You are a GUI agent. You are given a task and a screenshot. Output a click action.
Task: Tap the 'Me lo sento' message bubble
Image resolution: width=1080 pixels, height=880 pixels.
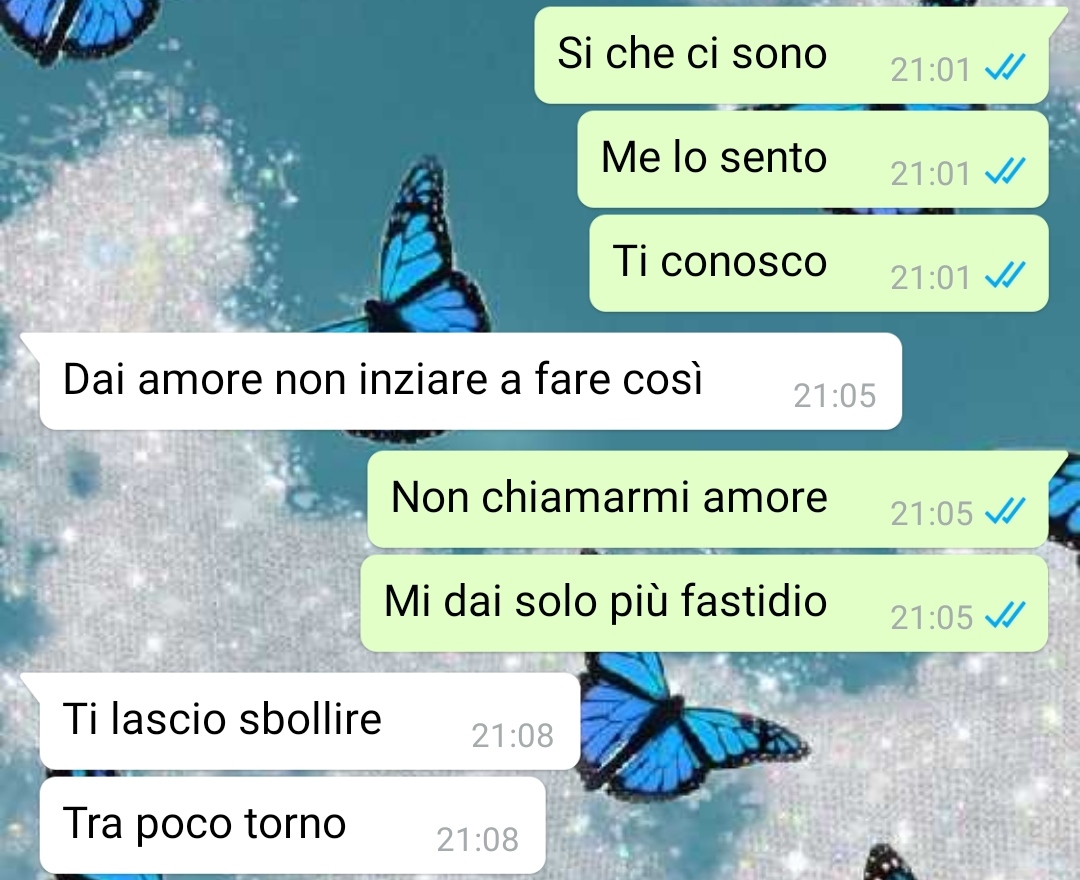813,159
